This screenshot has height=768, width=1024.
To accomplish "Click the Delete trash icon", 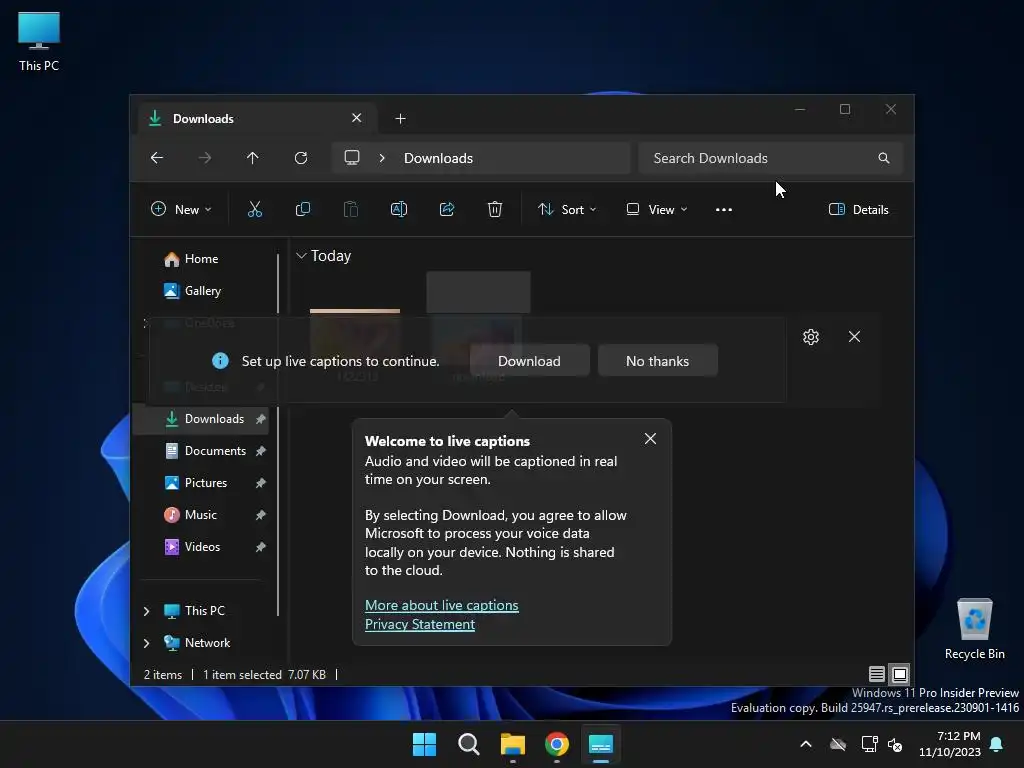I will pos(495,210).
